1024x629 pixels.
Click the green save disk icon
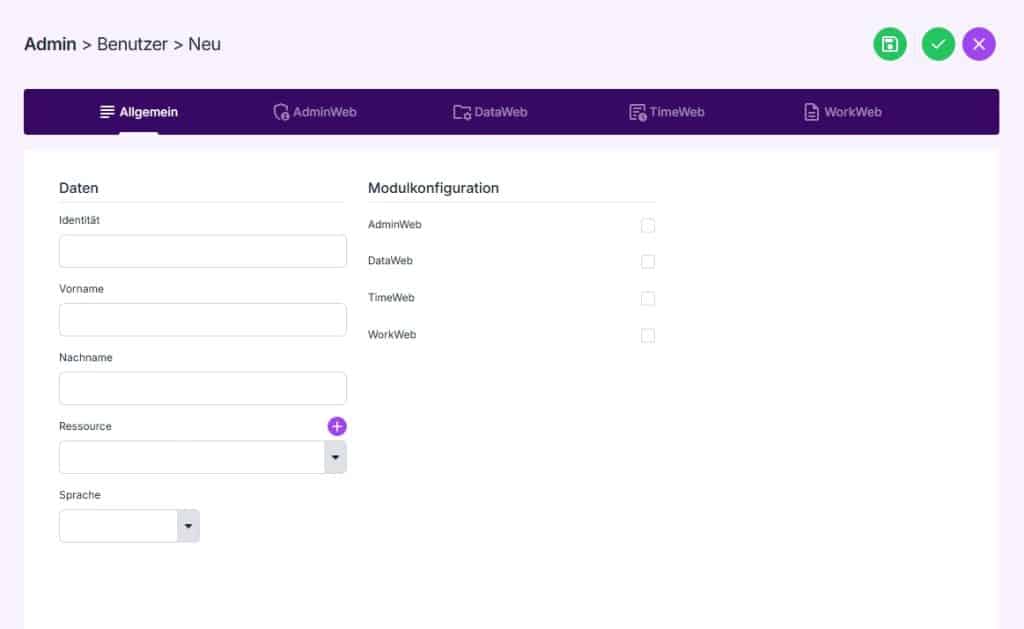point(889,44)
